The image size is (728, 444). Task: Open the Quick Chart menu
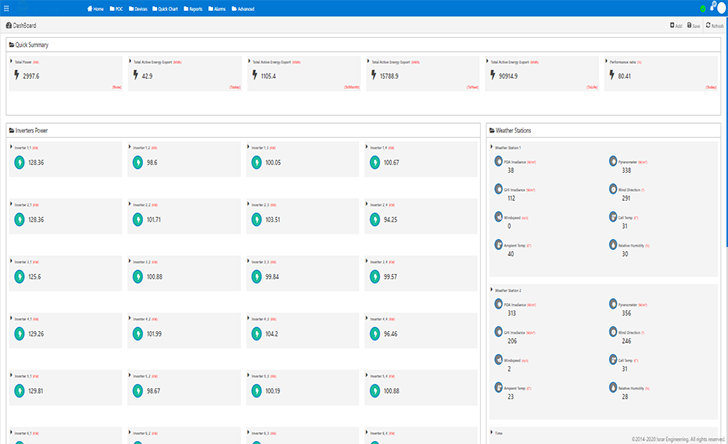[165, 9]
